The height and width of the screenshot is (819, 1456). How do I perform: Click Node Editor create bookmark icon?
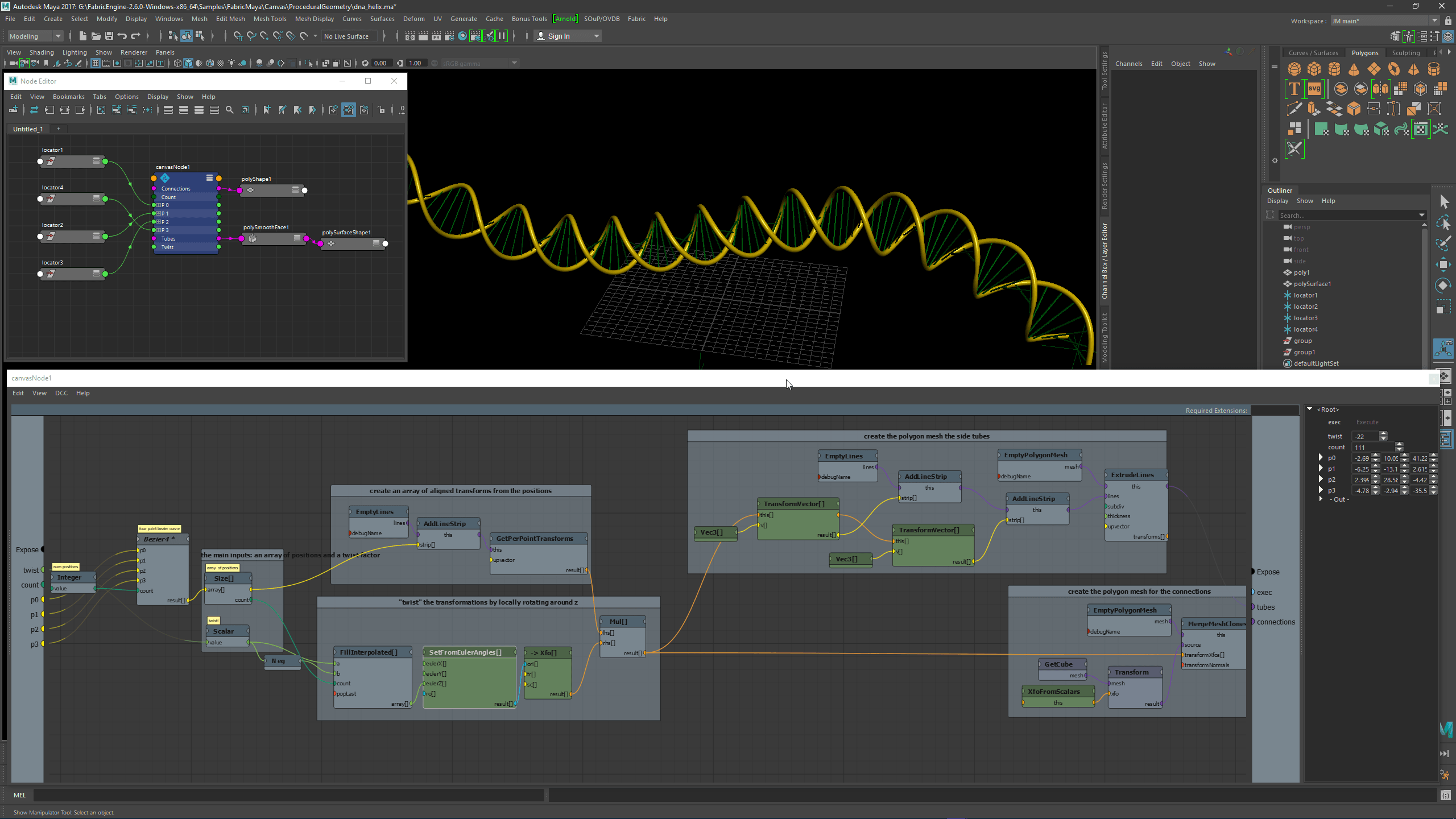pyautogui.click(x=267, y=110)
